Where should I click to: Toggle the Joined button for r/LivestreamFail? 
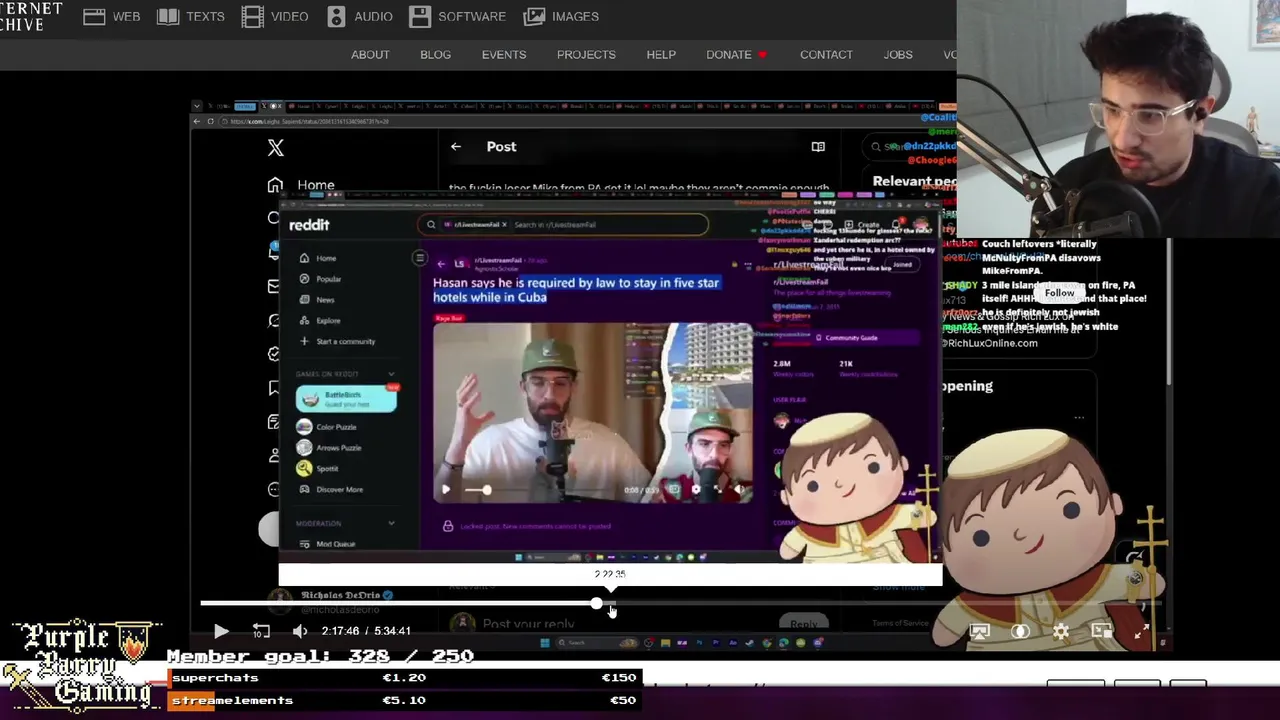(x=903, y=265)
